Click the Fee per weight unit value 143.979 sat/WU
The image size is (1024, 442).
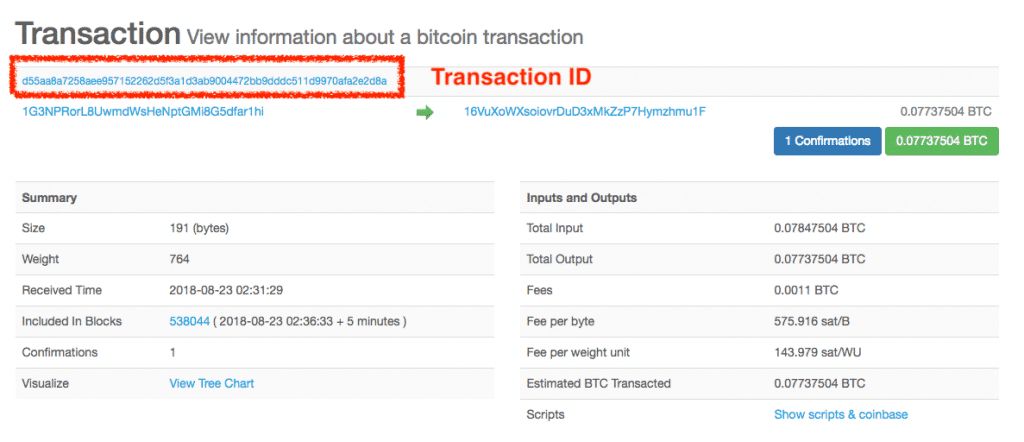[x=821, y=352]
